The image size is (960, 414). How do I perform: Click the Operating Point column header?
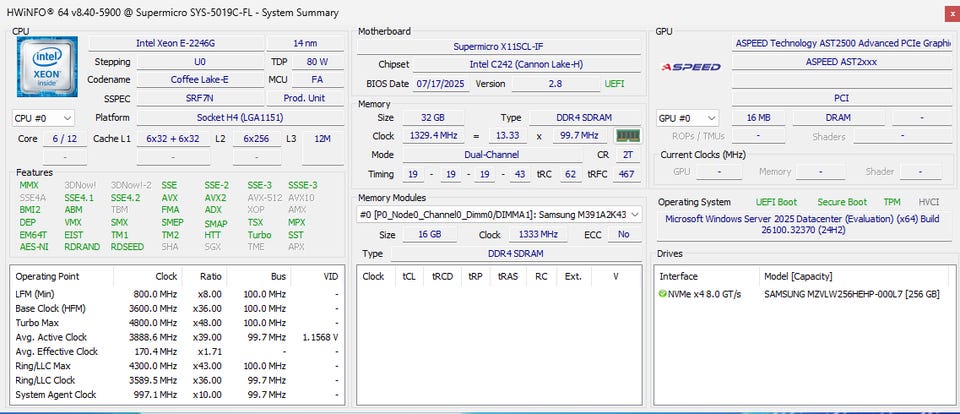[x=49, y=276]
